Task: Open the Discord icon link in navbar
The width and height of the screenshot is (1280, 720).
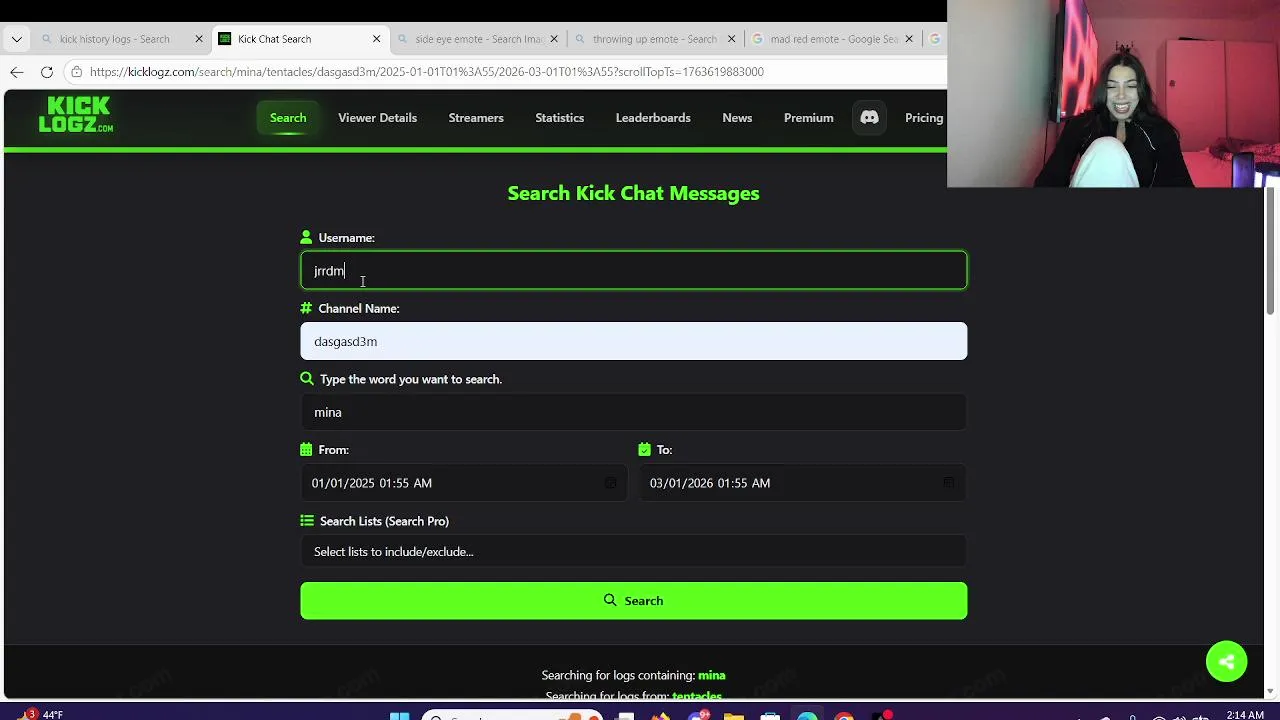Action: [869, 118]
